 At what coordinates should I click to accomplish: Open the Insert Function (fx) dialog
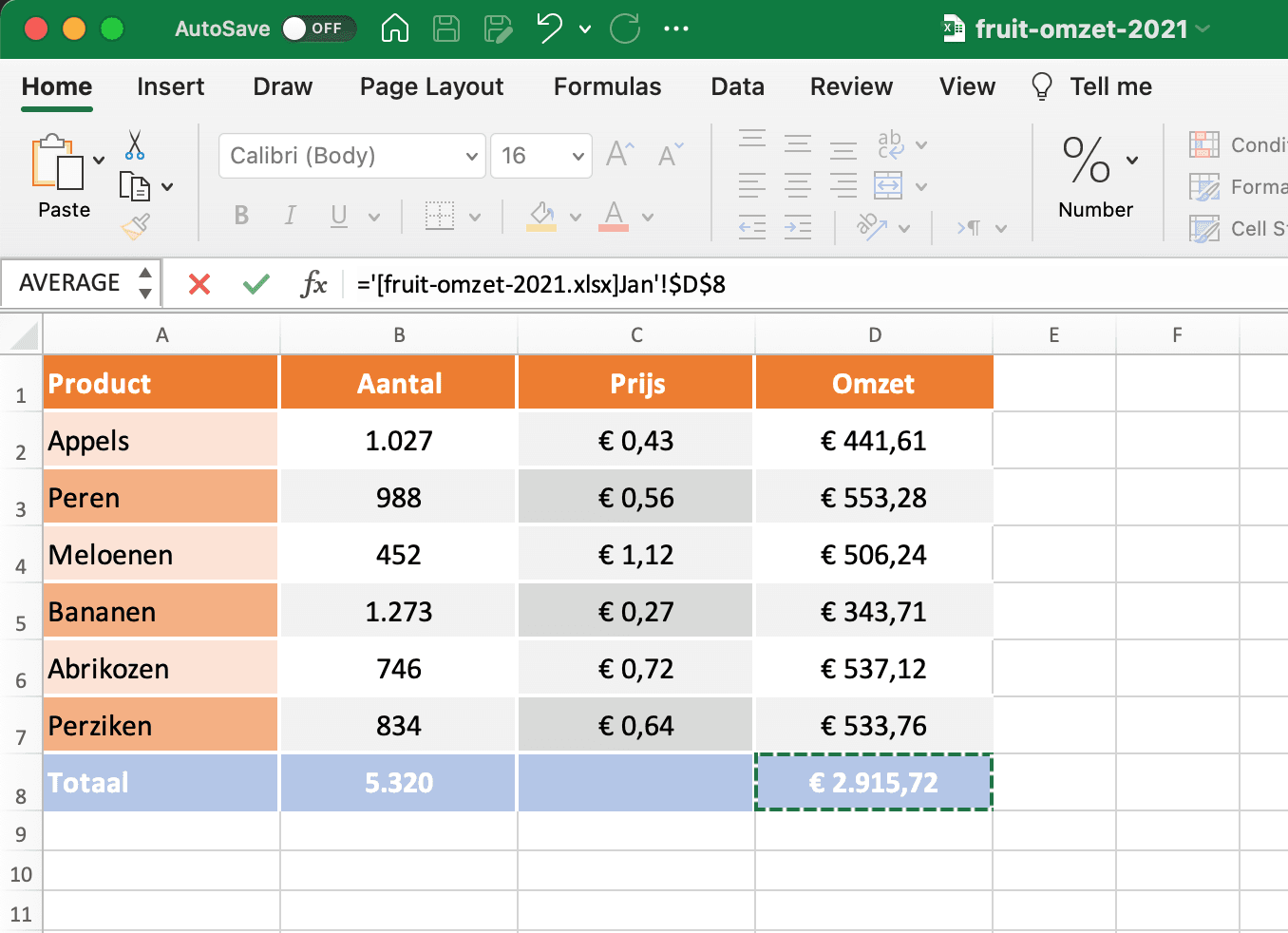click(x=313, y=283)
